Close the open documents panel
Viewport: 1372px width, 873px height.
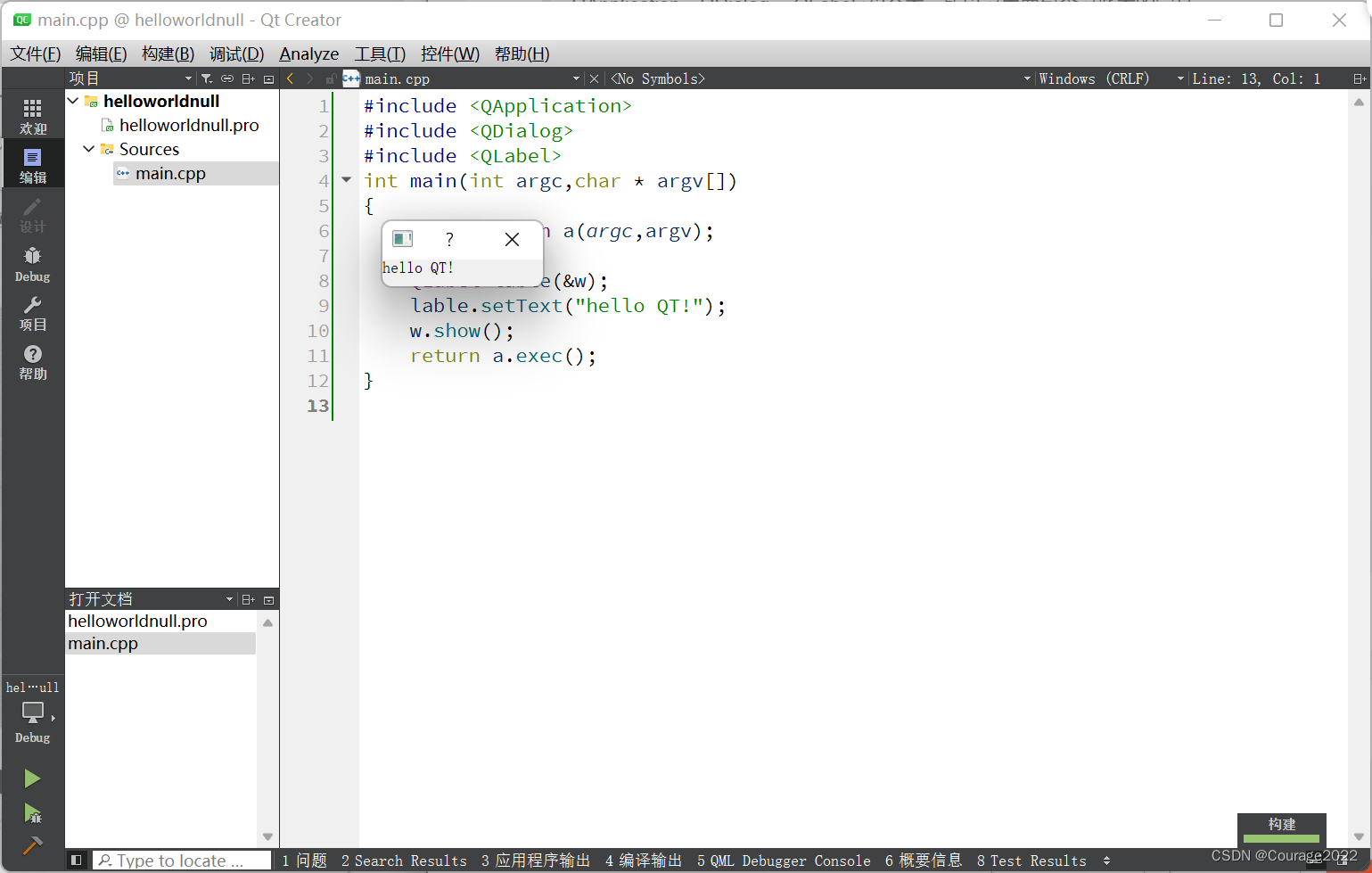point(268,599)
